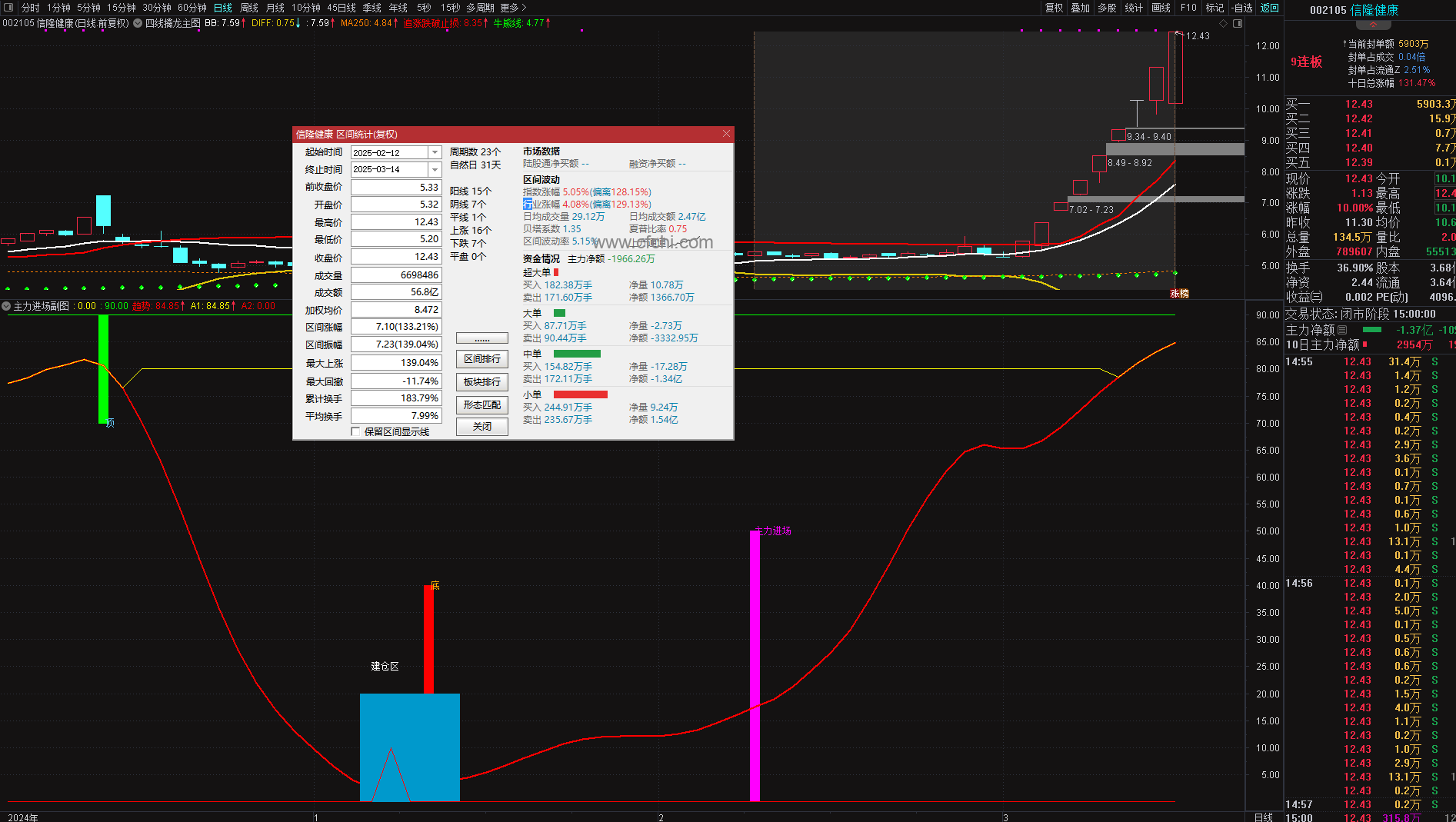Click the 10日主力净额 row

tap(1370, 344)
